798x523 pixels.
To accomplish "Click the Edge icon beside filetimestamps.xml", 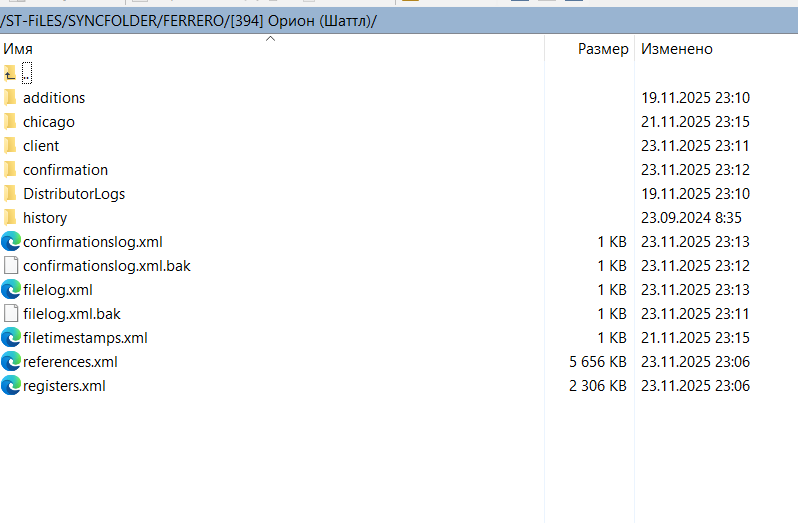I will (11, 337).
